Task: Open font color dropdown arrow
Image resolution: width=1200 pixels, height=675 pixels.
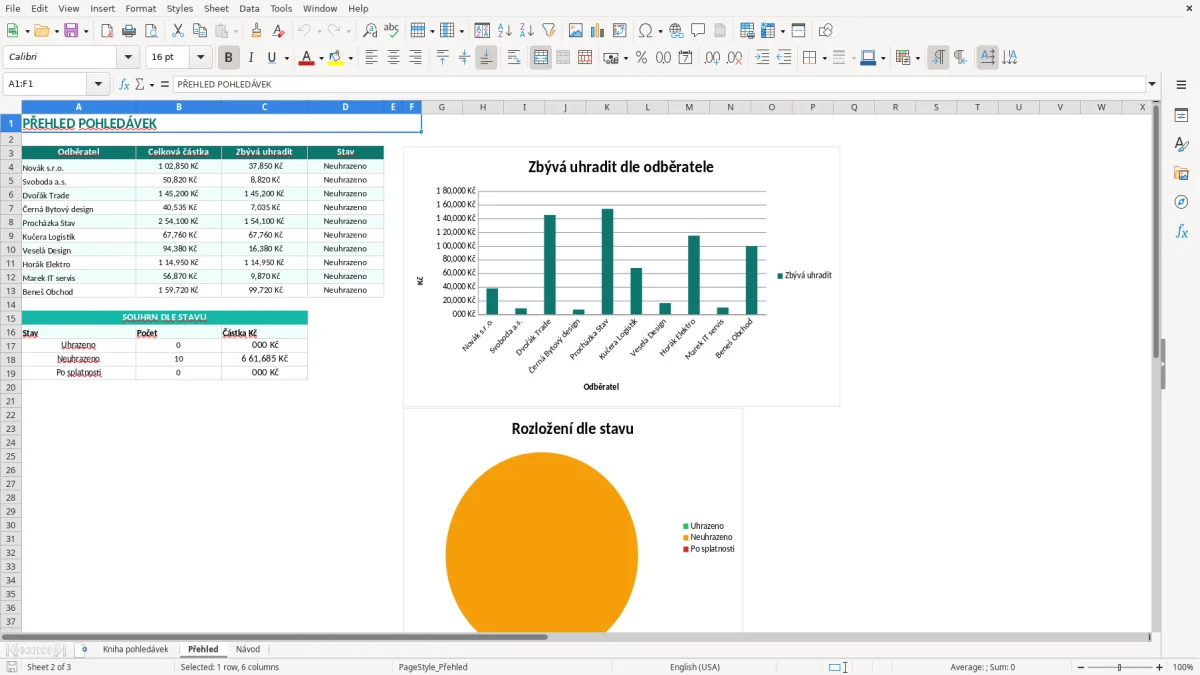Action: [x=321, y=59]
